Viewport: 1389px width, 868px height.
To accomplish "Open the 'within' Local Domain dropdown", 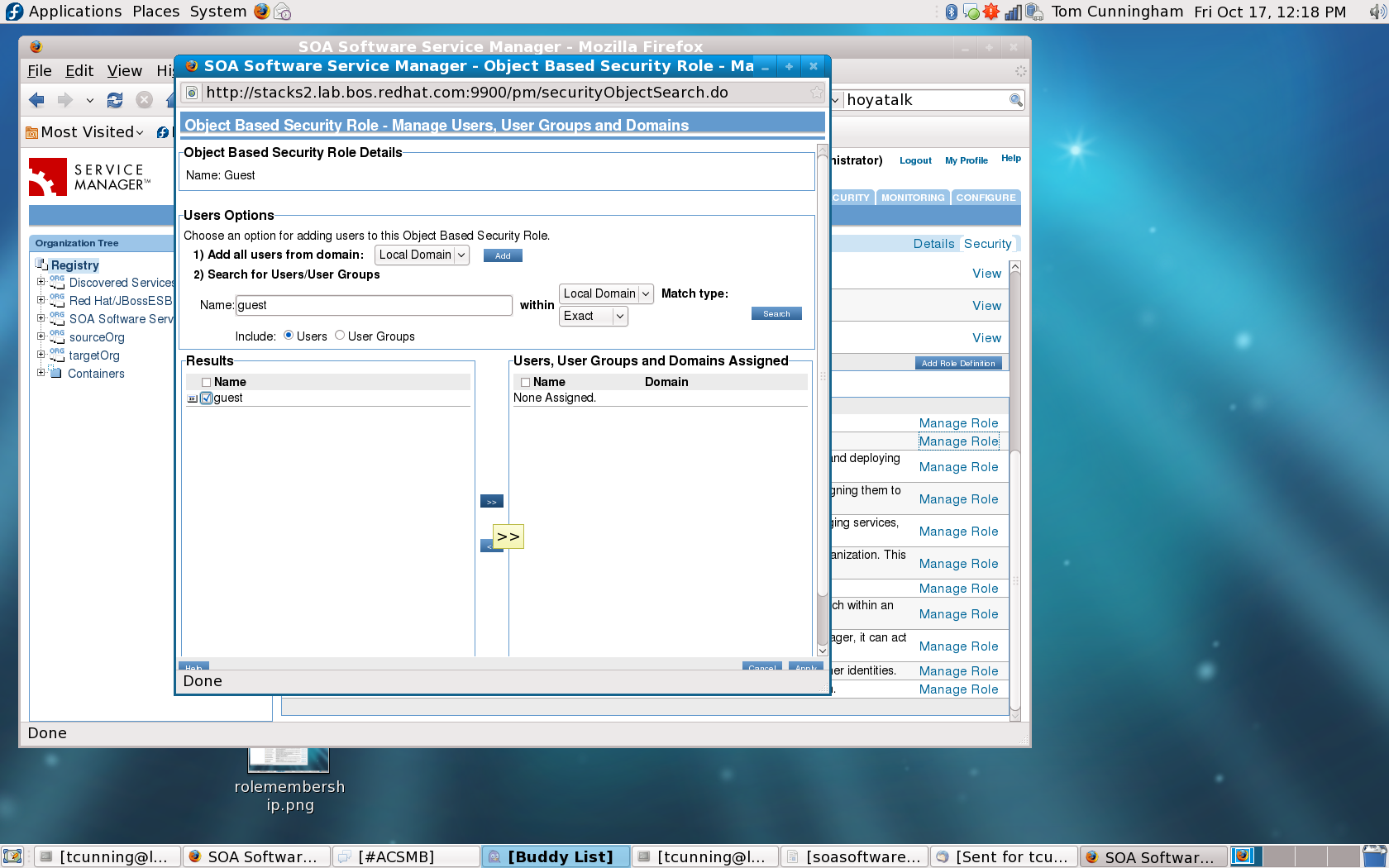I will click(607, 293).
